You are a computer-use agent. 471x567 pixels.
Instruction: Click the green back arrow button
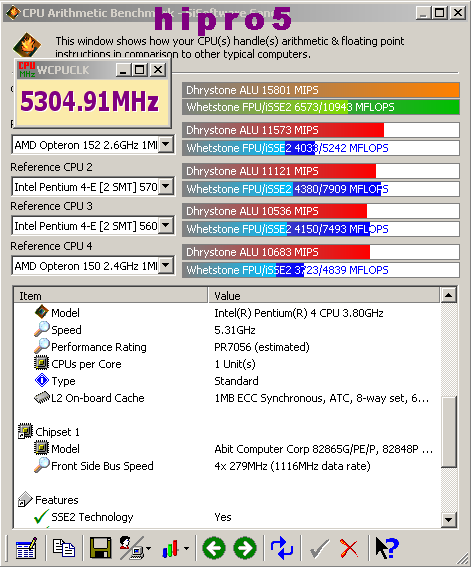point(214,548)
